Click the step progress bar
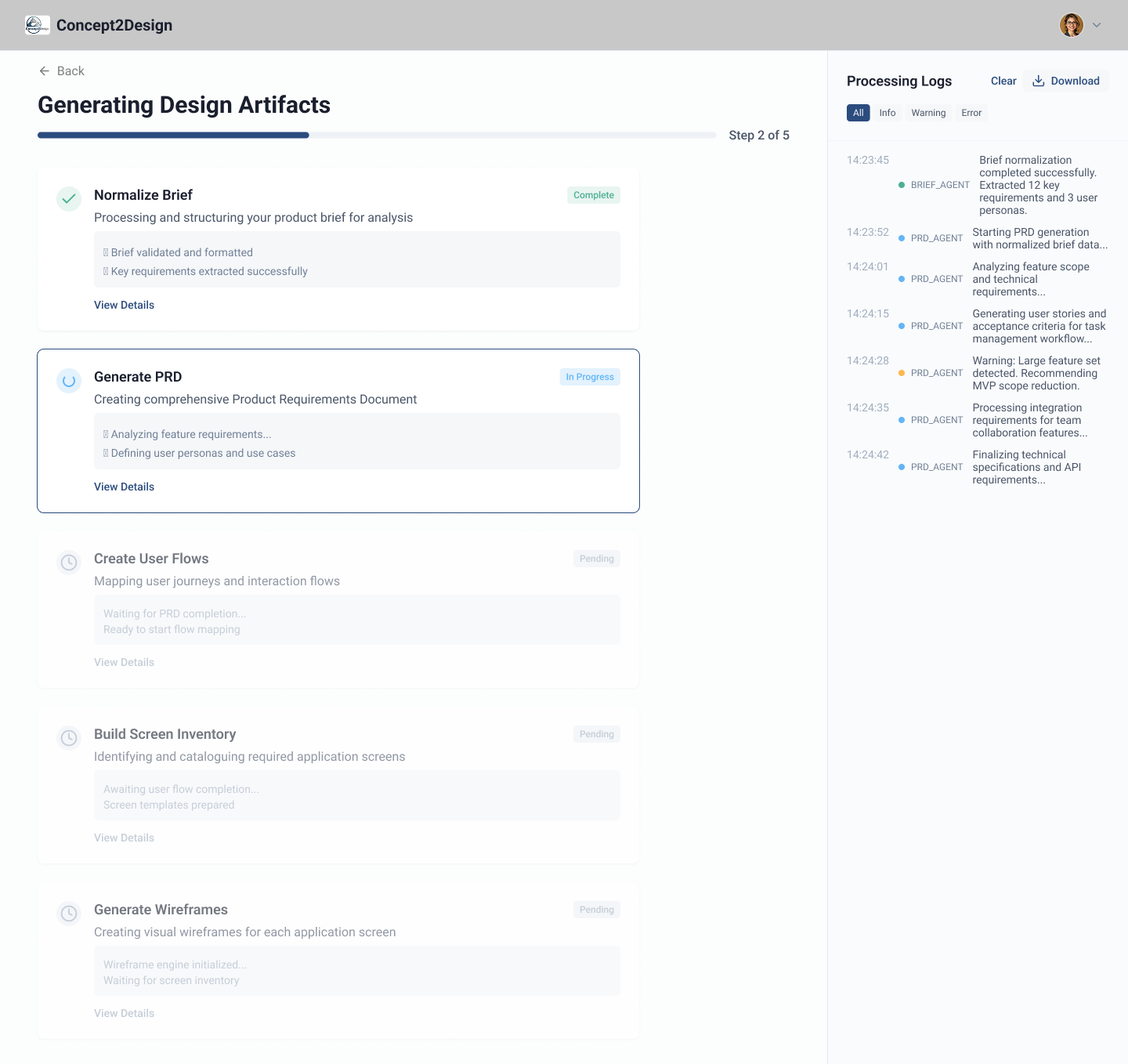1128x1064 pixels. point(377,135)
